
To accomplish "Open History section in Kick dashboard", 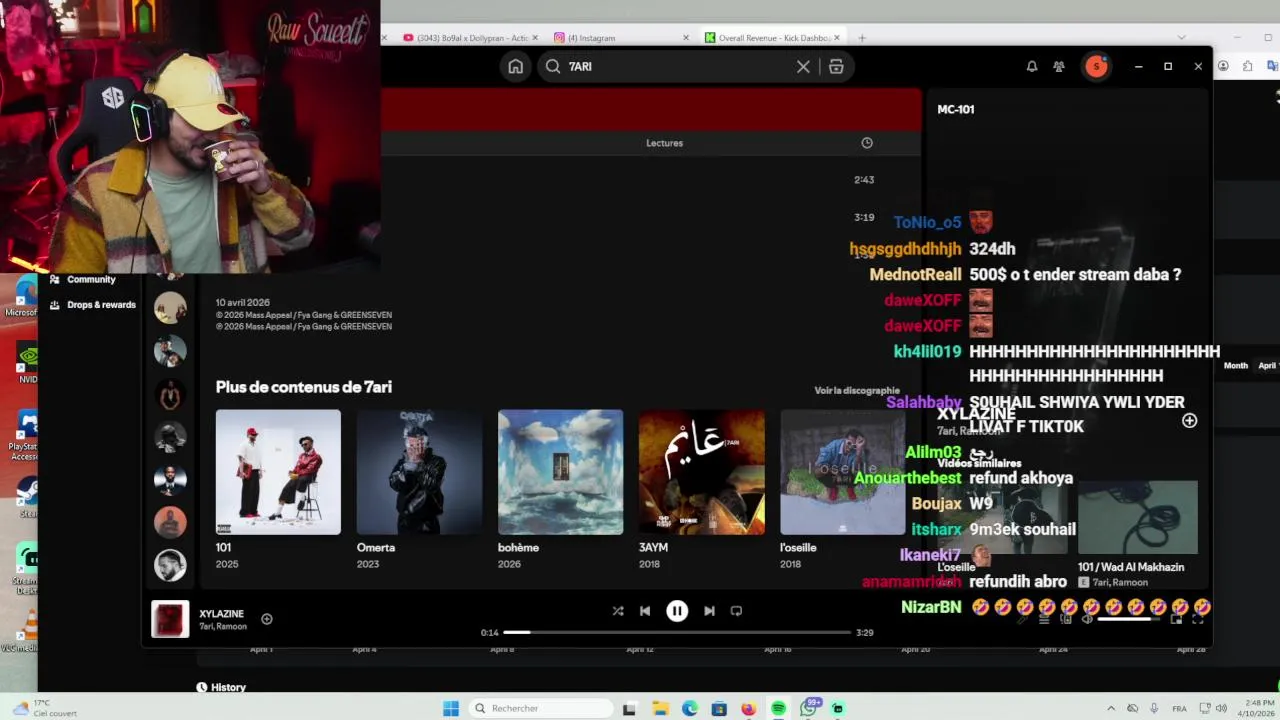I will [x=221, y=687].
